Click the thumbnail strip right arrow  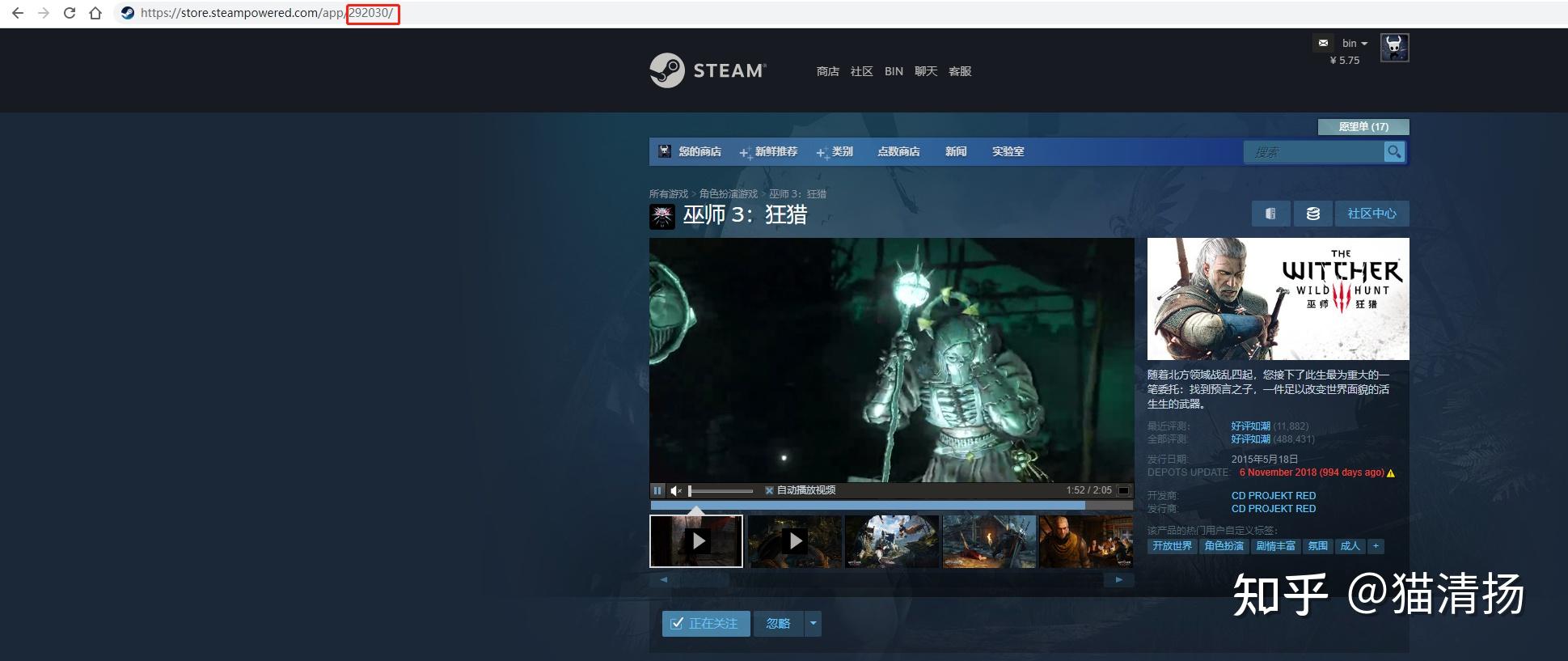point(1119,579)
